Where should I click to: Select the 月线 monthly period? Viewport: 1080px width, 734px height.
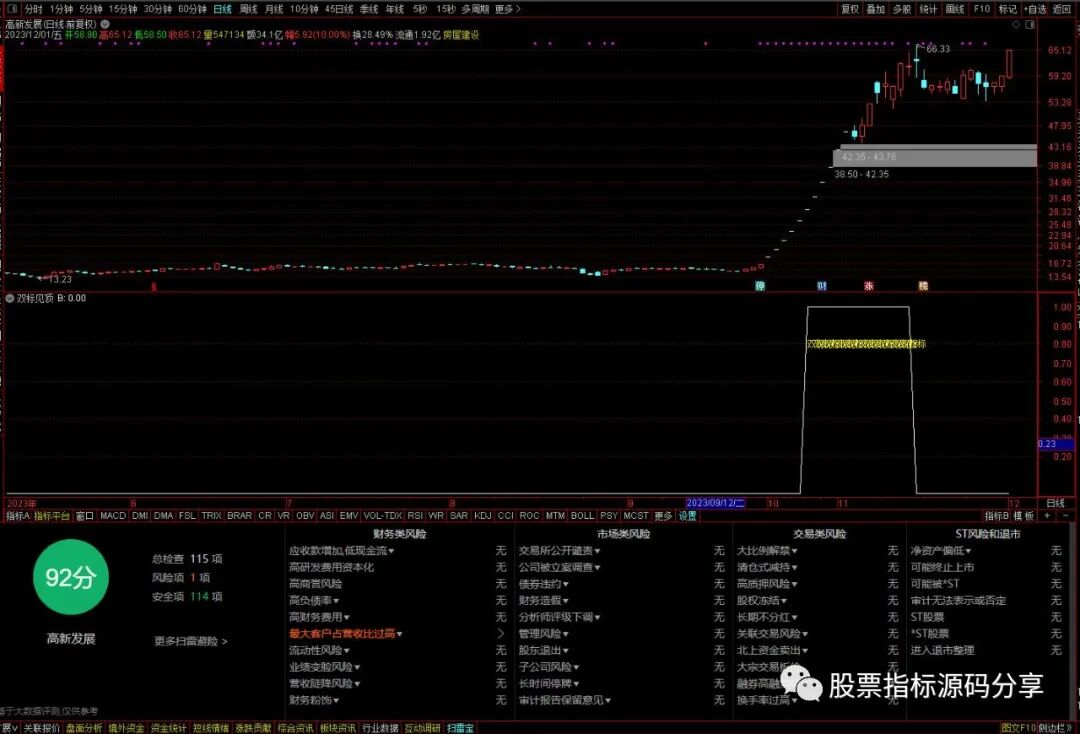point(273,9)
